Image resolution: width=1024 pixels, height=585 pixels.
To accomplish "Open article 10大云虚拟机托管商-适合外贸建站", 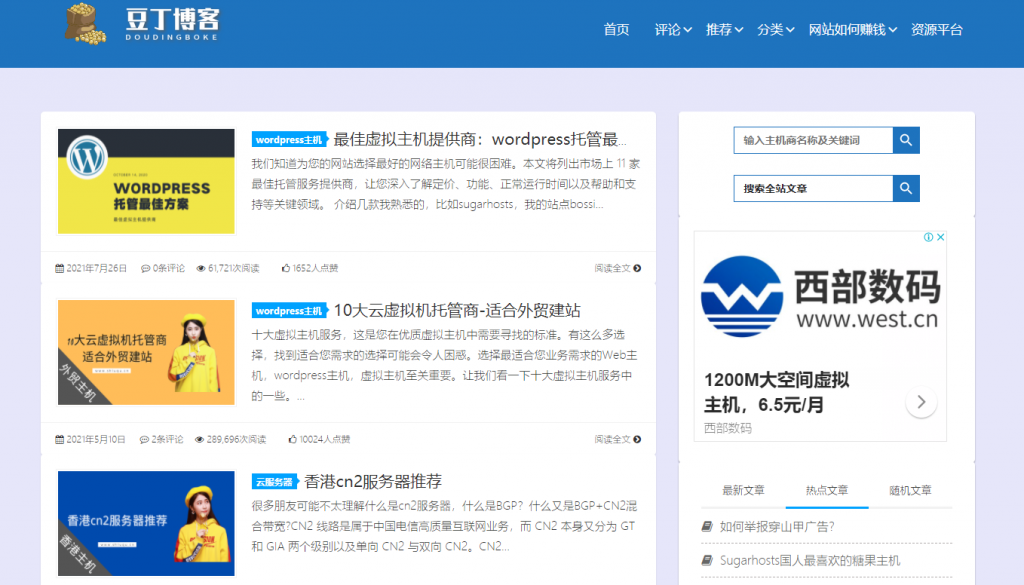I will pos(457,310).
